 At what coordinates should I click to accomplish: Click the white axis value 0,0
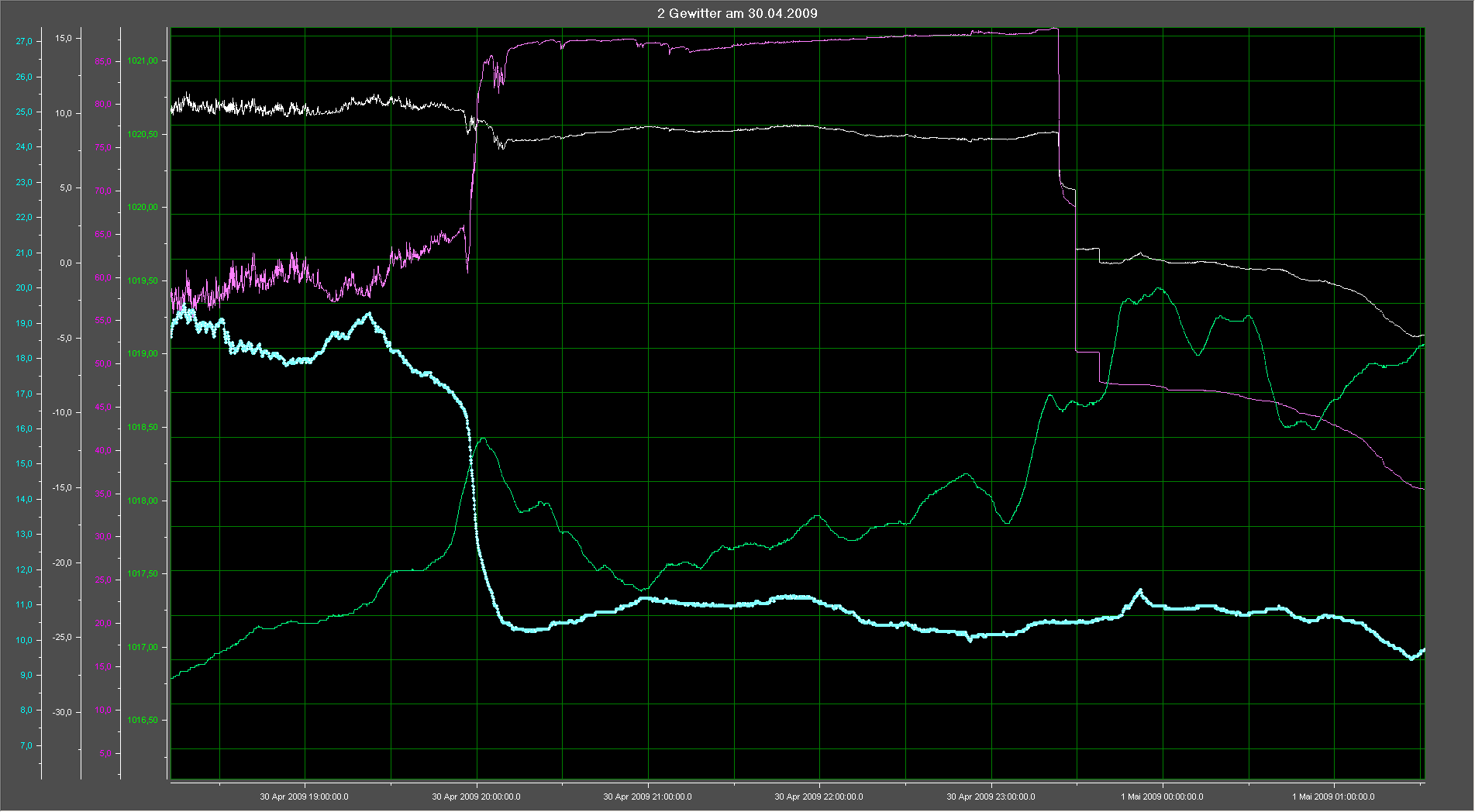[65, 263]
